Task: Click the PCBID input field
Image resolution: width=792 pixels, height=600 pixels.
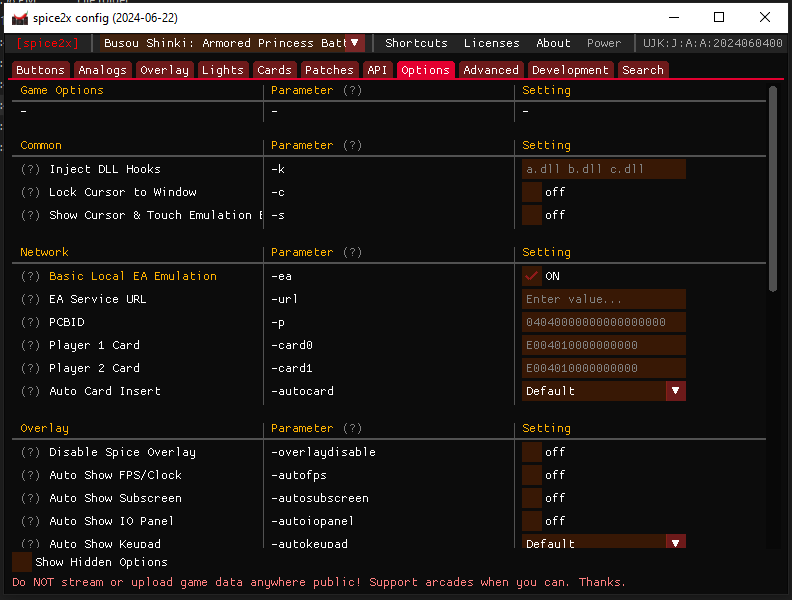Action: 604,322
